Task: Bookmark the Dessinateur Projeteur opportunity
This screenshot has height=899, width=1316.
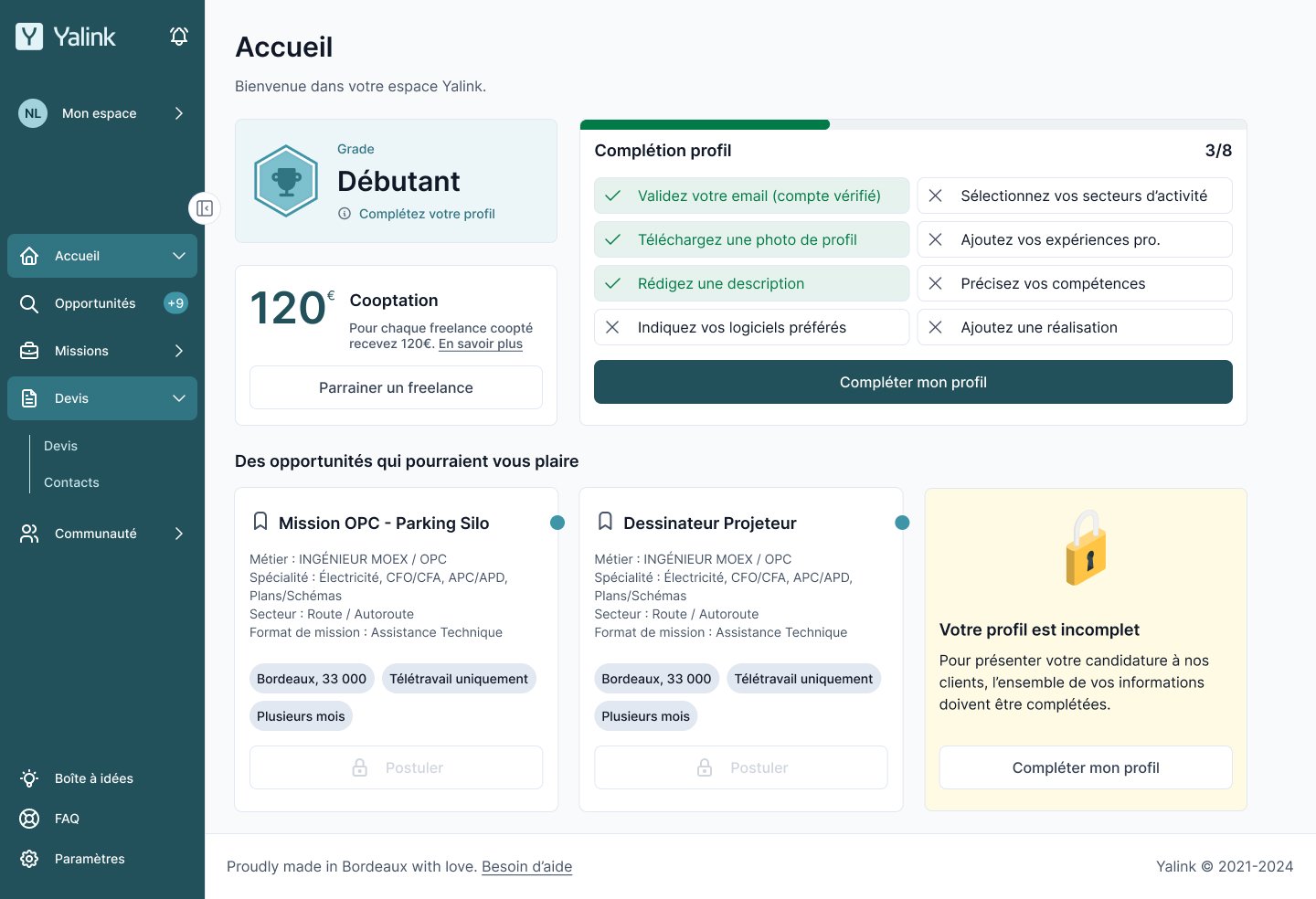Action: (x=605, y=522)
